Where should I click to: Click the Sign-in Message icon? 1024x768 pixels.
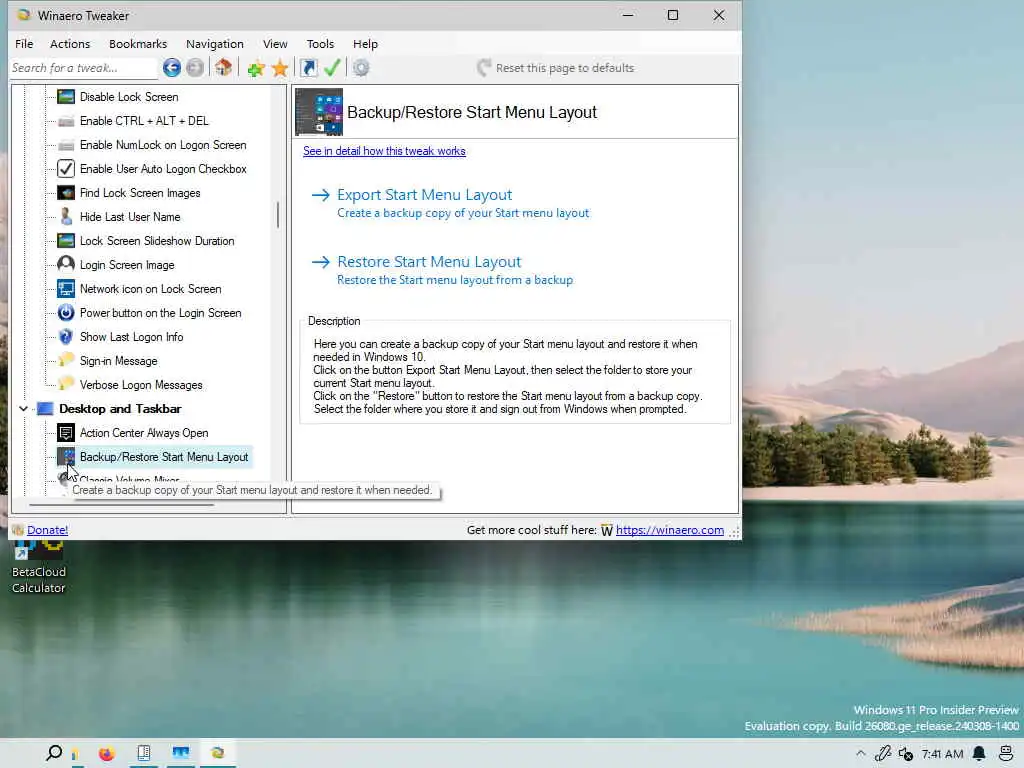[66, 360]
